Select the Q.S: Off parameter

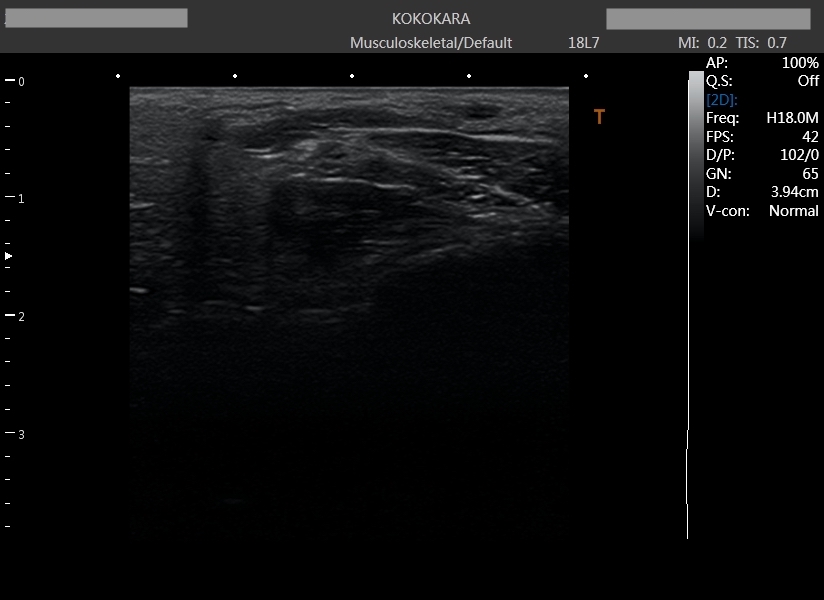(x=762, y=81)
